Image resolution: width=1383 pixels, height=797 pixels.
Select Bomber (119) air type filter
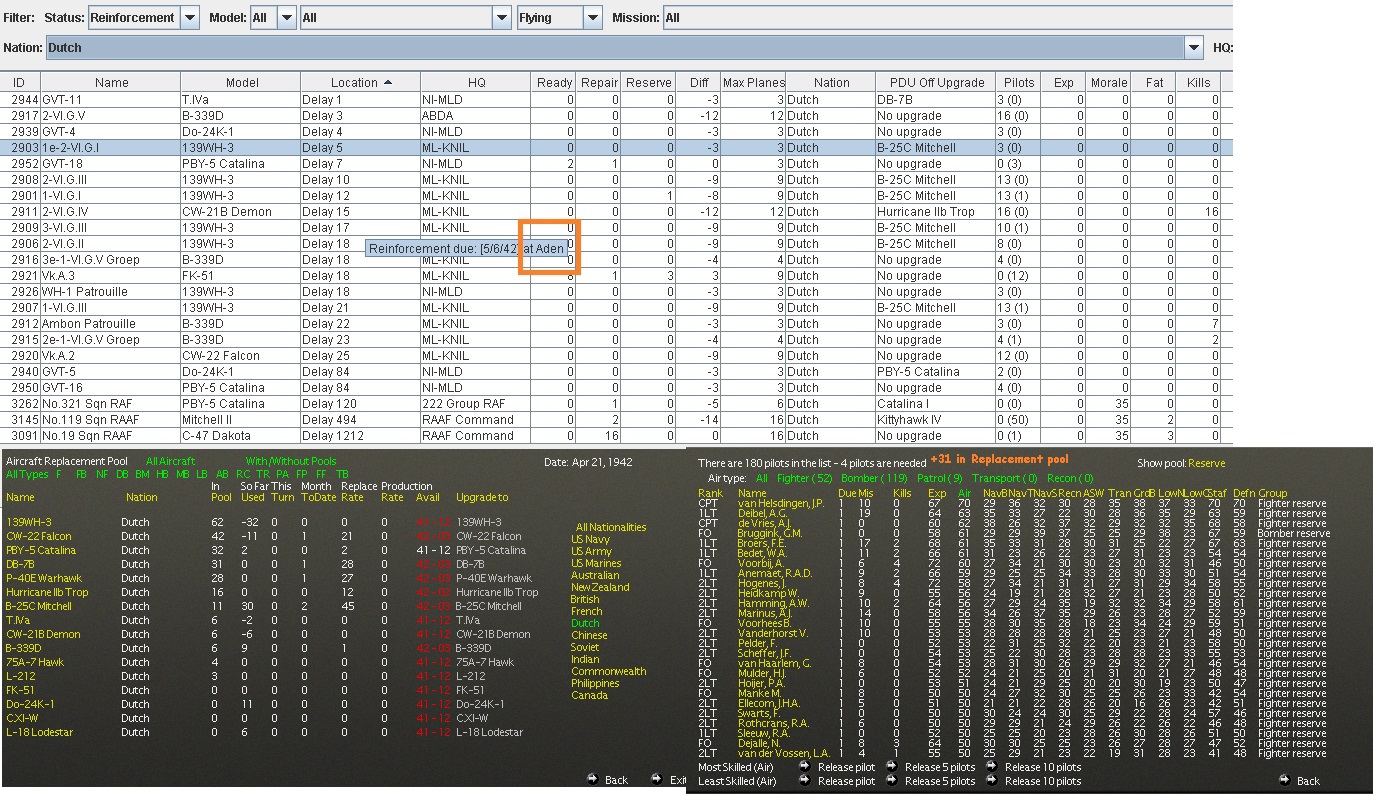pyautogui.click(x=874, y=479)
